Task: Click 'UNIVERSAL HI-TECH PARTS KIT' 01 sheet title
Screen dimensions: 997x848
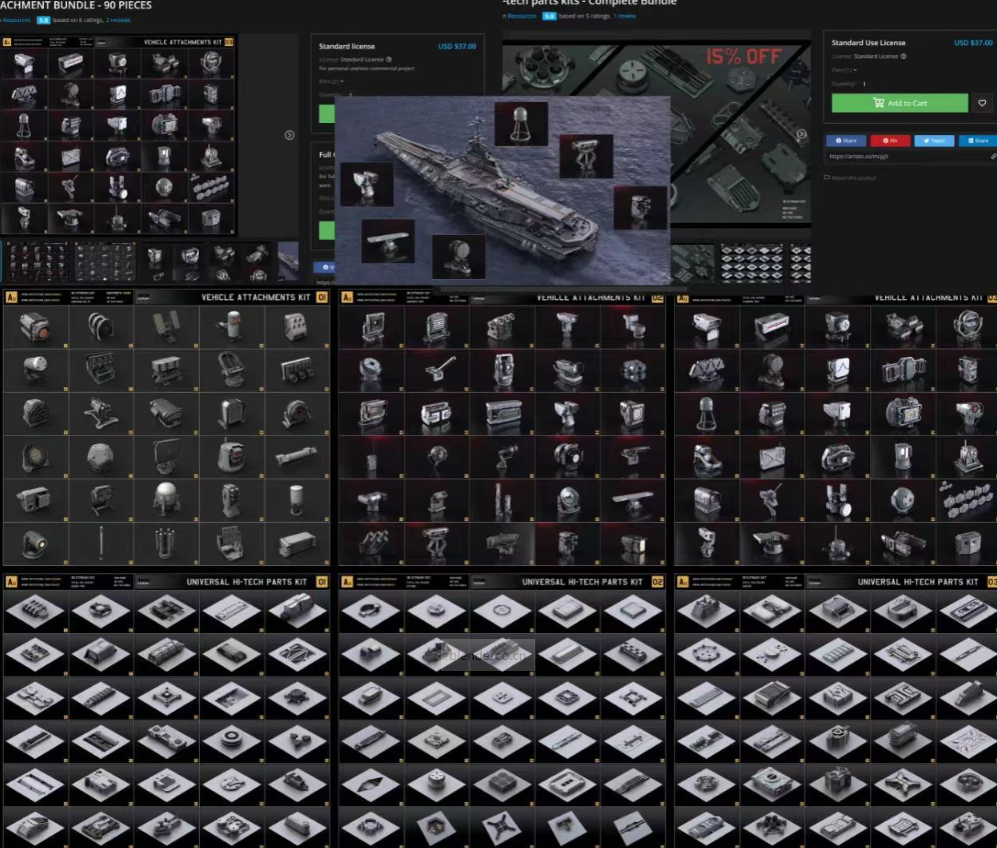Action: click(247, 582)
